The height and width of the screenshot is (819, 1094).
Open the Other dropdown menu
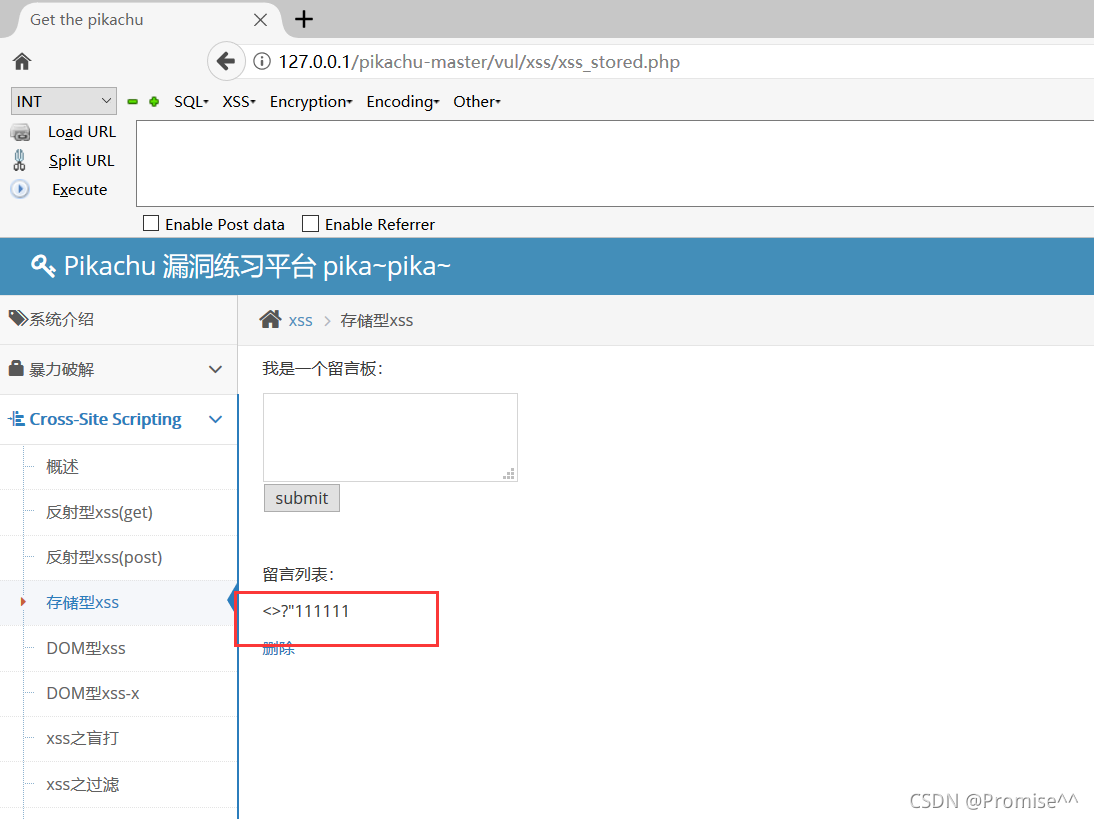click(477, 102)
